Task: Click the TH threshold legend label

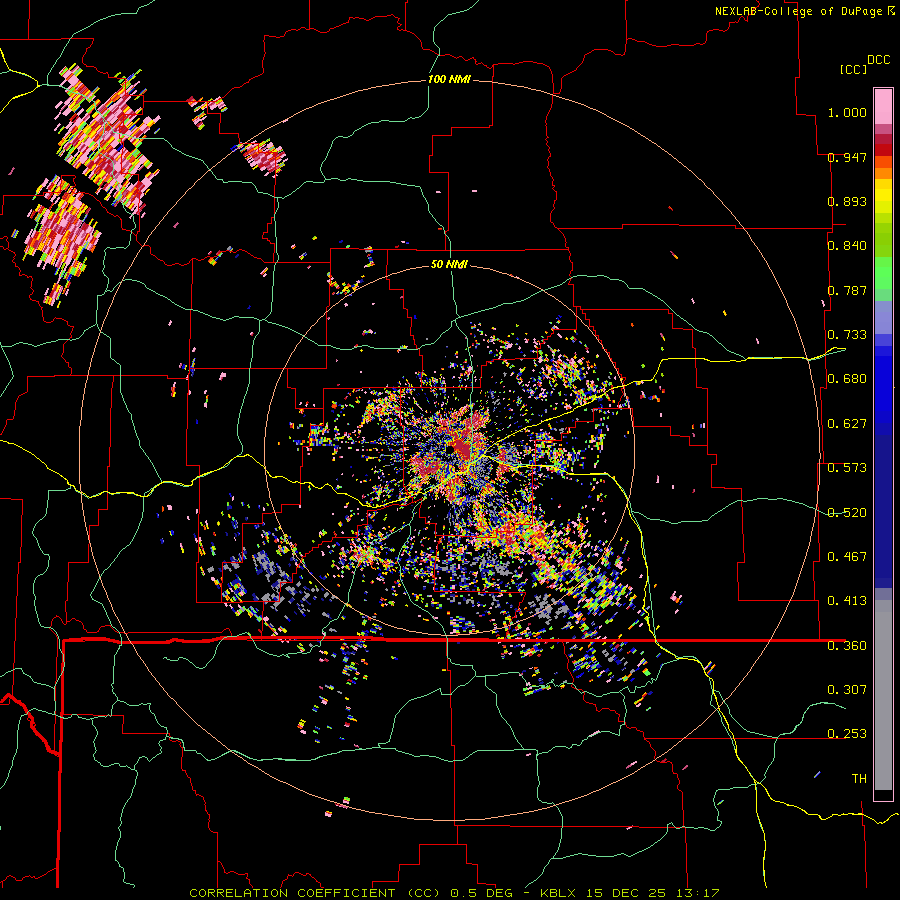Action: click(x=859, y=779)
